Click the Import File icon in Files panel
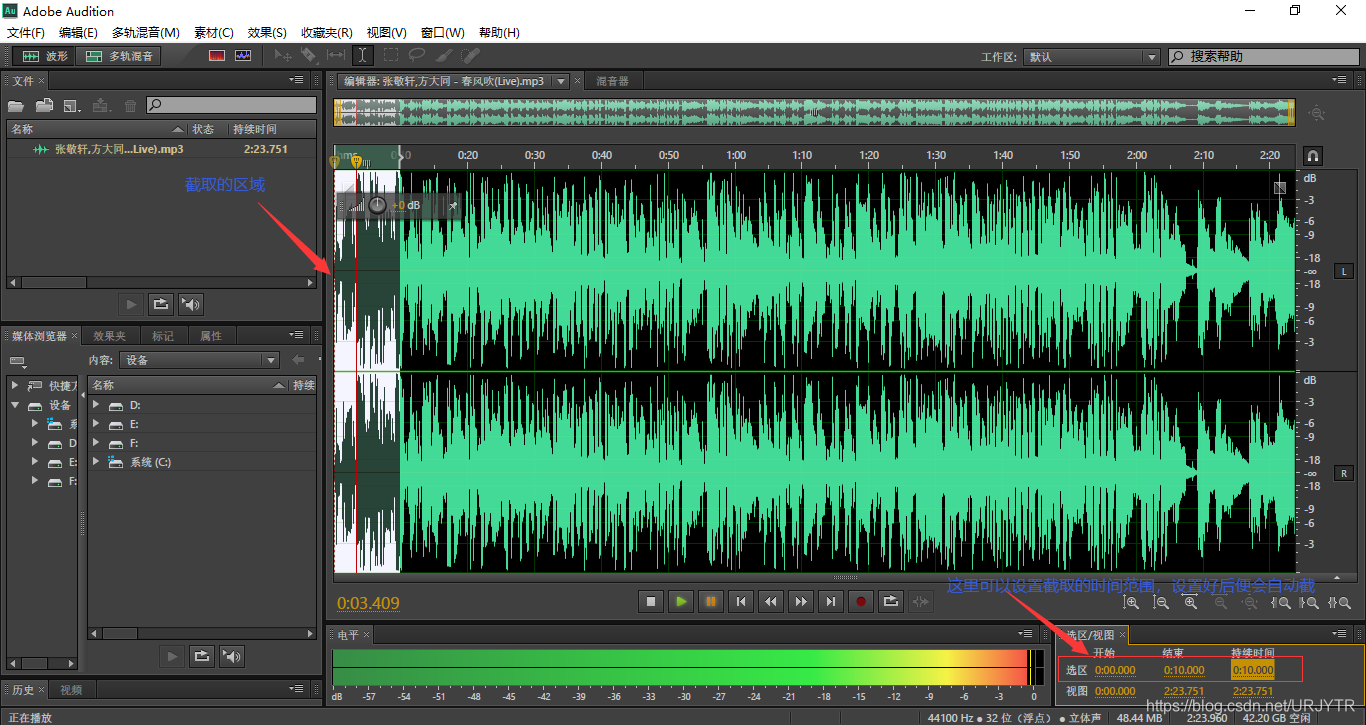The width and height of the screenshot is (1366, 725). click(44, 105)
